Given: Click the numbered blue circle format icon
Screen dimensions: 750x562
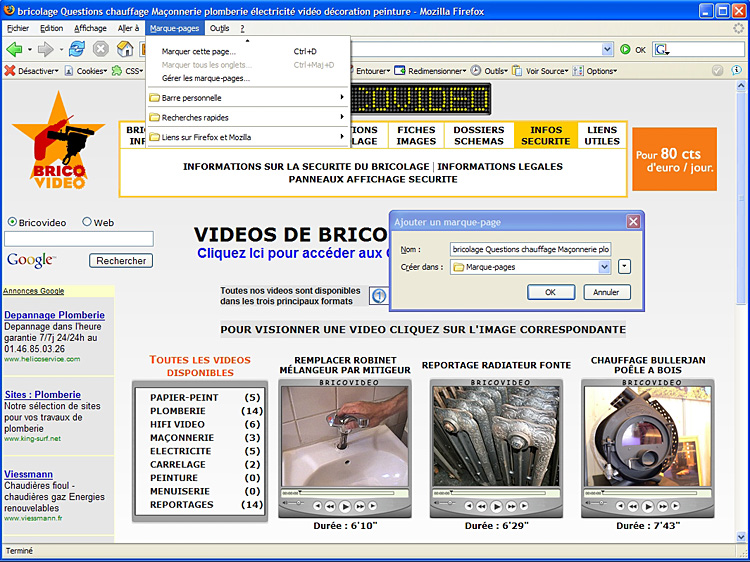Looking at the screenshot, I should tap(379, 296).
